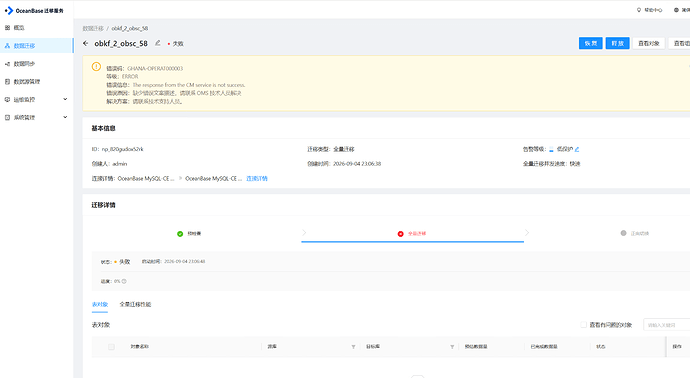Viewport: 690px width, 378px height.
Task: Toggle the select-all checkbox in the table header
Action: coord(111,347)
